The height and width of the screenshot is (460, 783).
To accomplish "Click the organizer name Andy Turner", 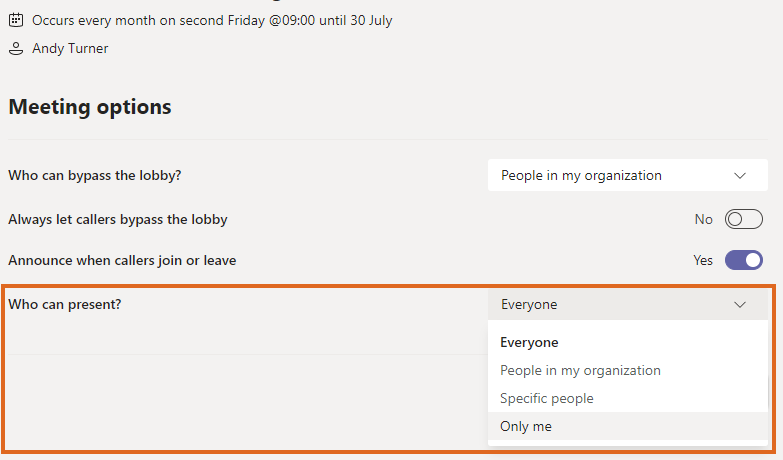I will click(69, 47).
